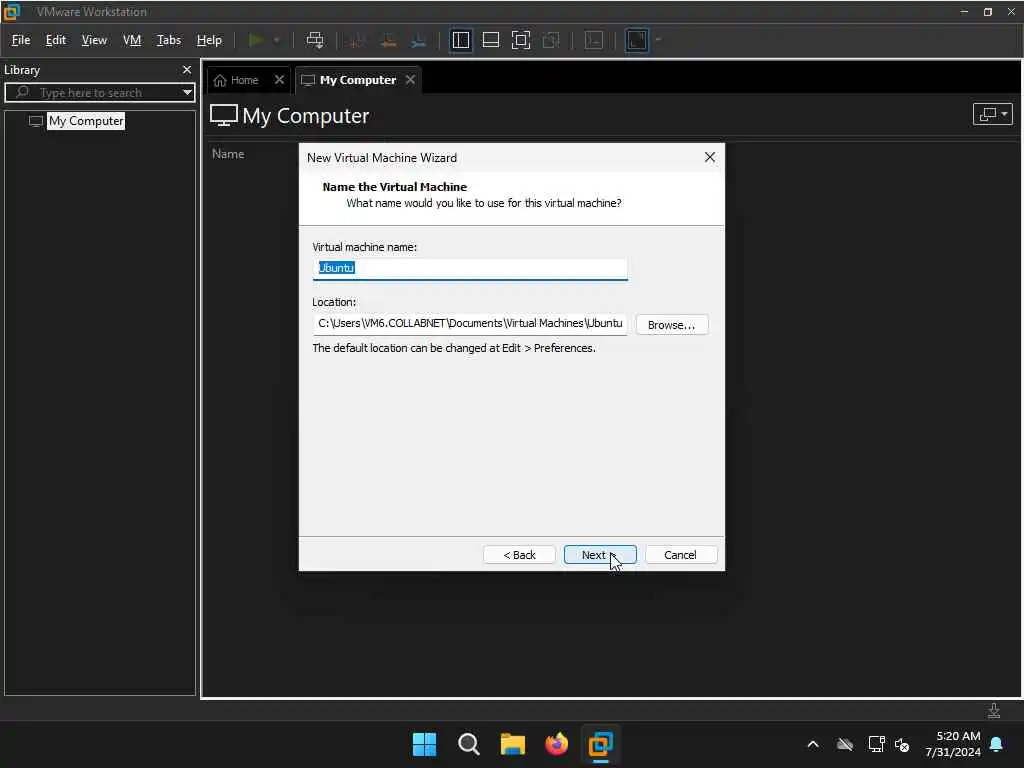Click the stretch guest display icon

(637, 40)
